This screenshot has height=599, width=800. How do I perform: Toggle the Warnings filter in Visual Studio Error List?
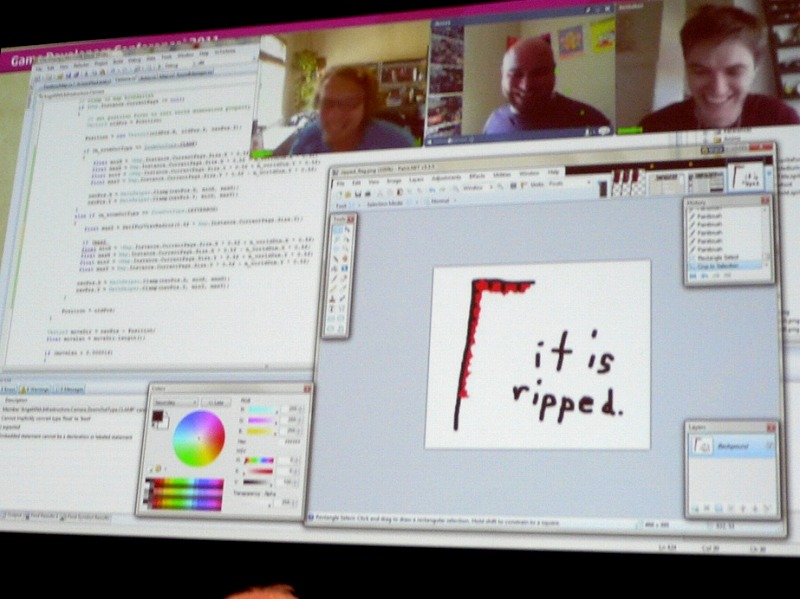point(35,390)
